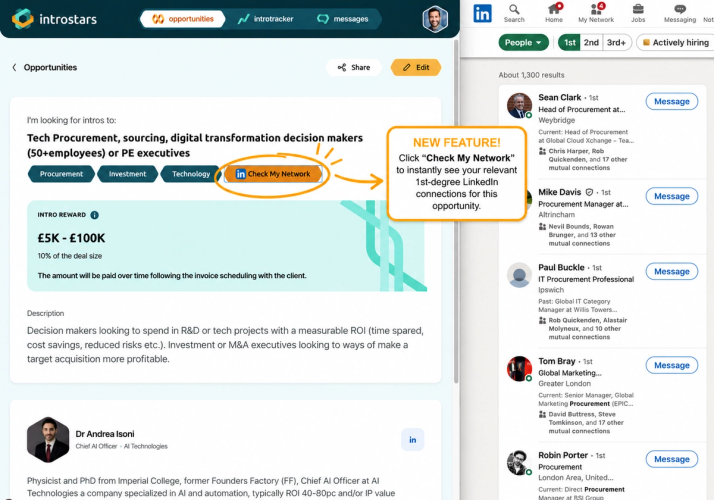Click Robin Porter's profile photo
The height and width of the screenshot is (500, 714).
(520, 463)
